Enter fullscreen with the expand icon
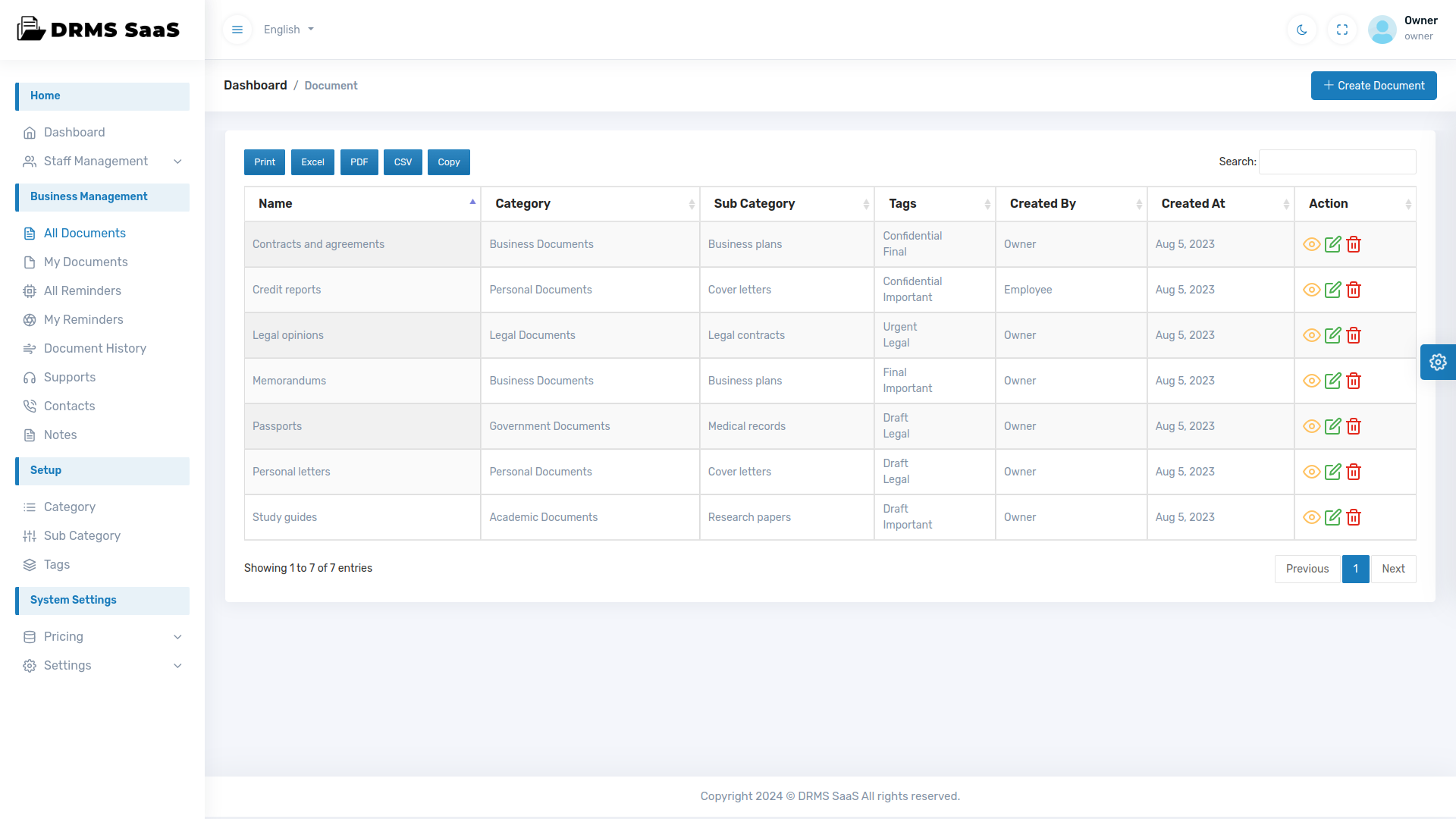The width and height of the screenshot is (1456, 819). click(x=1342, y=30)
